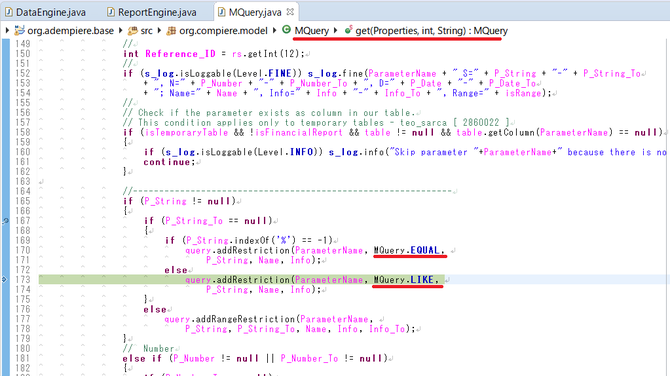
Task: Click the org.compiere.model package icon
Action: [171, 31]
